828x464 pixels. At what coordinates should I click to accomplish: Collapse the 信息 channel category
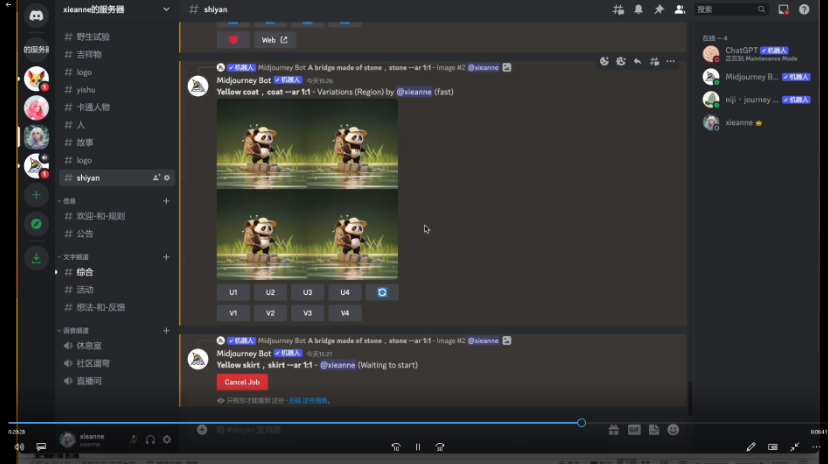coord(67,201)
